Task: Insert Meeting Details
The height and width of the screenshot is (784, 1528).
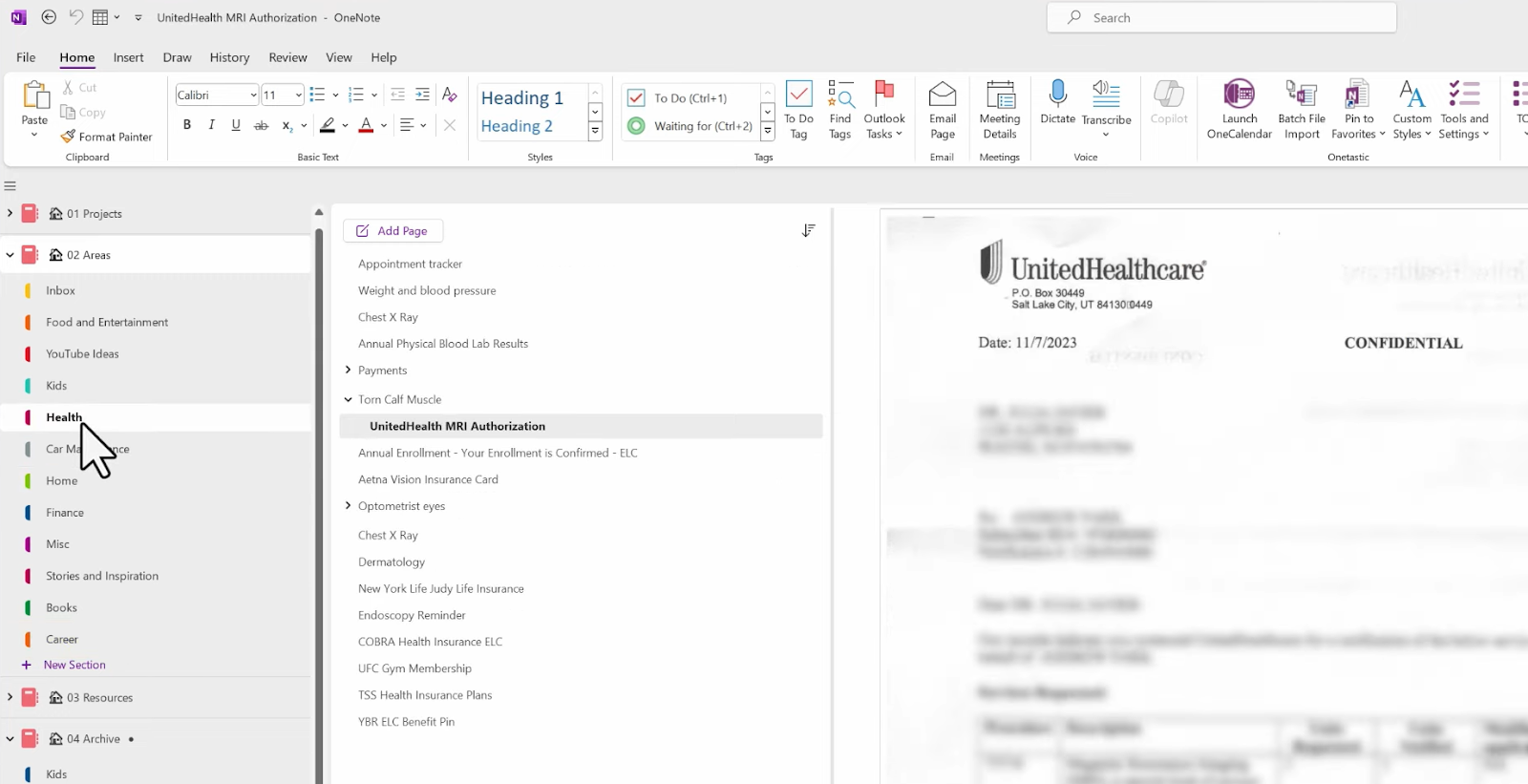Action: coord(1000,111)
